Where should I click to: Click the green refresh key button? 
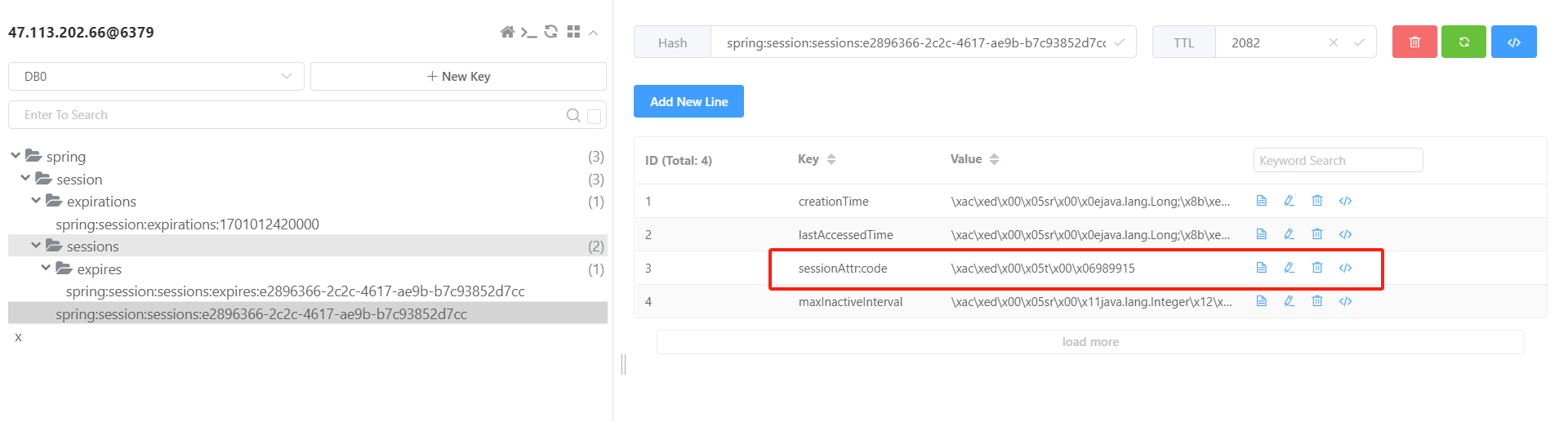pyautogui.click(x=1463, y=42)
